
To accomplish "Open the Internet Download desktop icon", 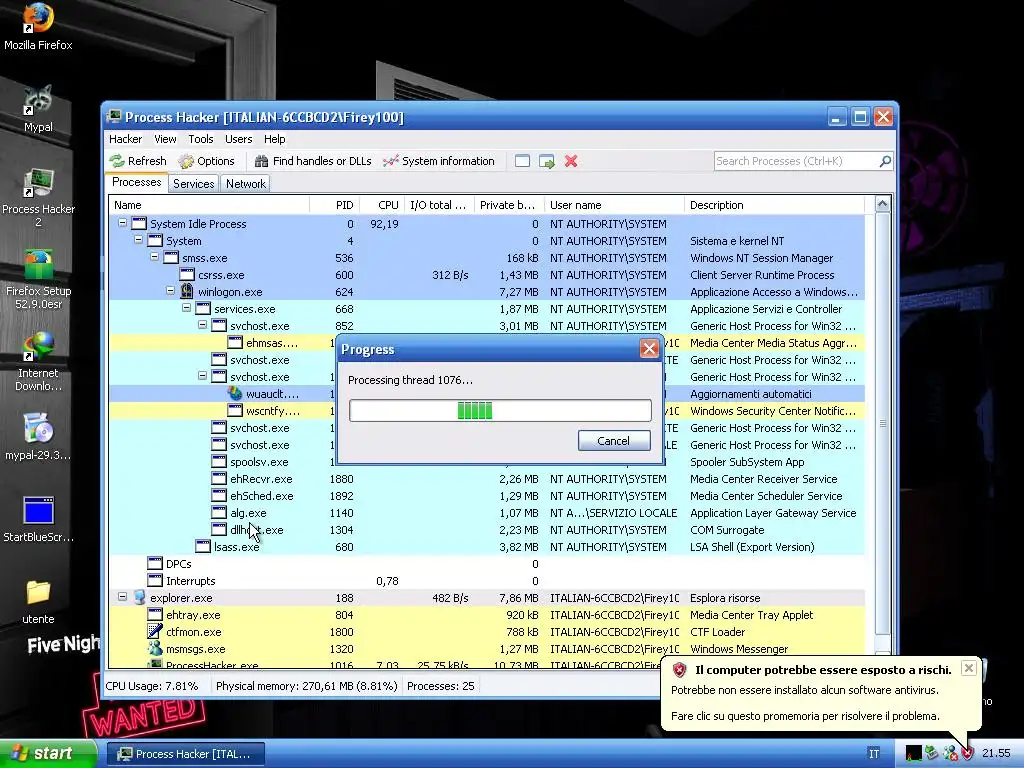I will click(38, 362).
